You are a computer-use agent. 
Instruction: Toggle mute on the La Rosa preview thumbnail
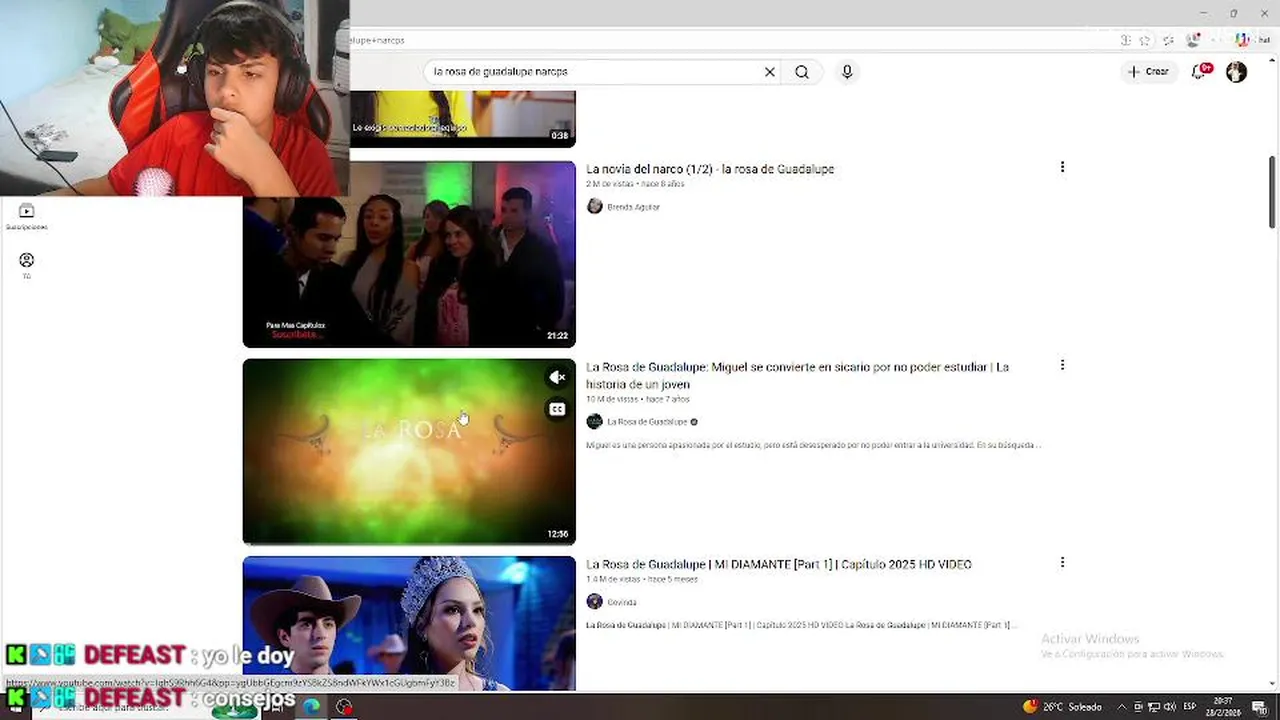pos(557,377)
